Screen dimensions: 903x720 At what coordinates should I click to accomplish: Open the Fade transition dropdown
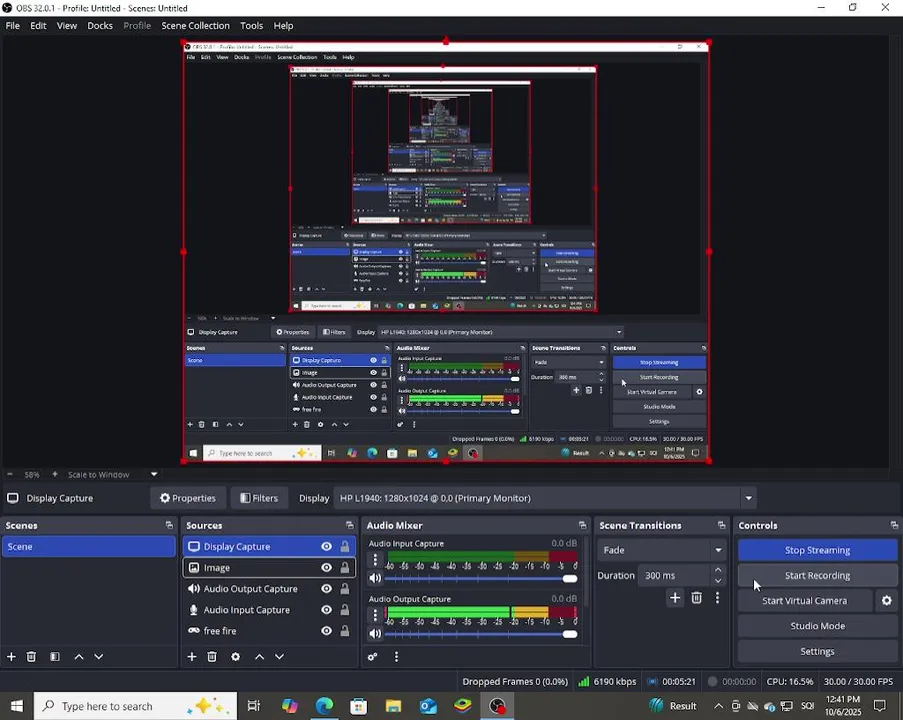click(x=661, y=550)
